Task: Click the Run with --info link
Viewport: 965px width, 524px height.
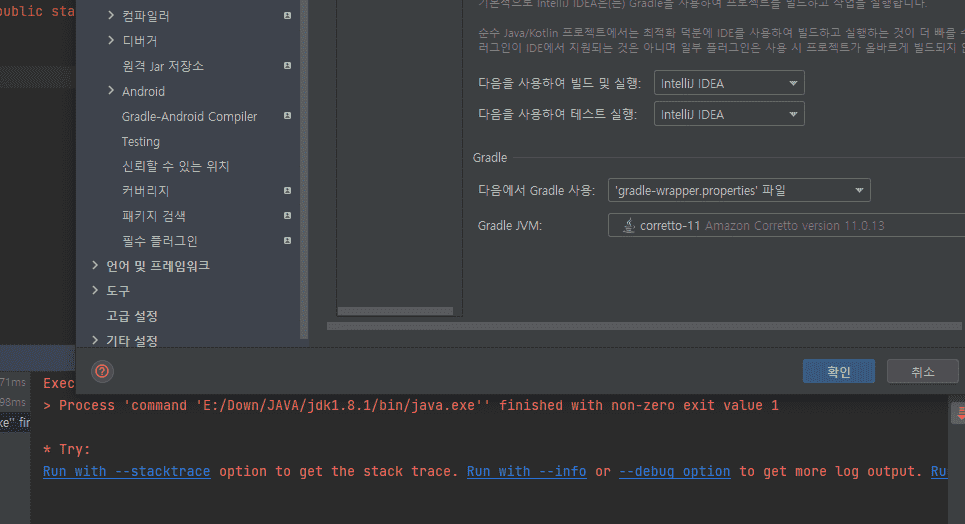Action: click(526, 472)
